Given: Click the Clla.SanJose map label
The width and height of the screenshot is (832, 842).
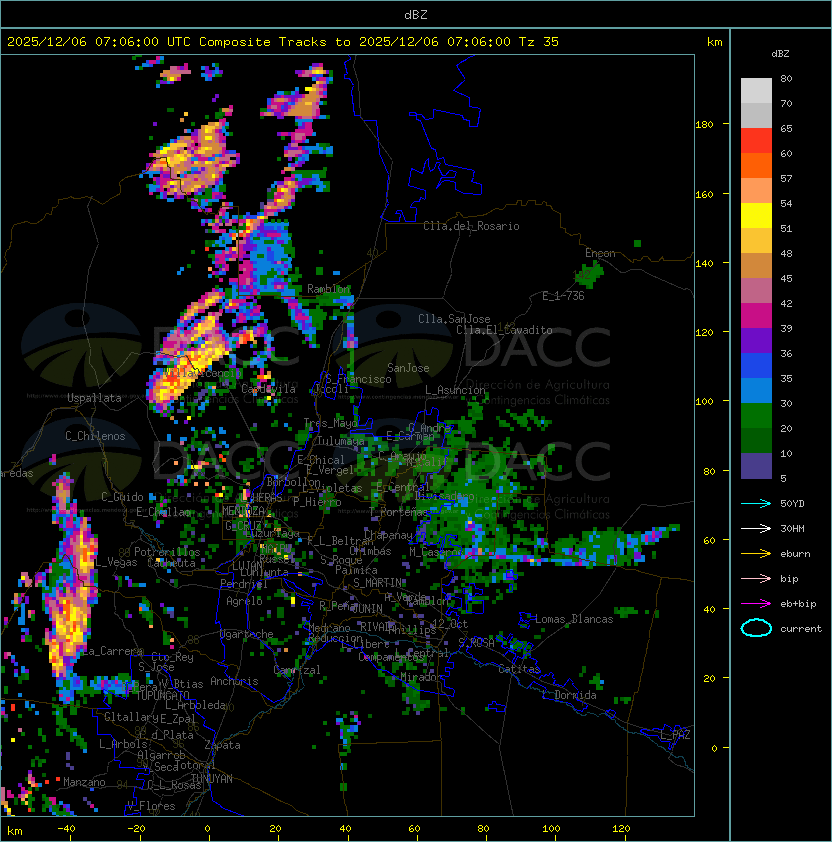Looking at the screenshot, I should [x=454, y=319].
